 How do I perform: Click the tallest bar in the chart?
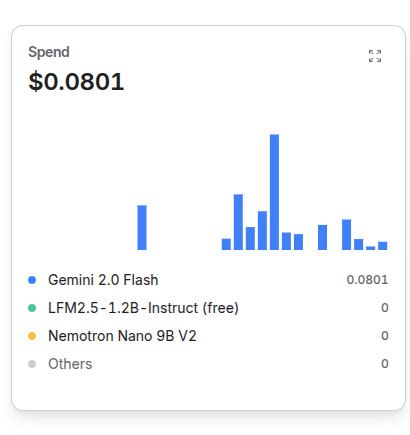click(x=274, y=192)
